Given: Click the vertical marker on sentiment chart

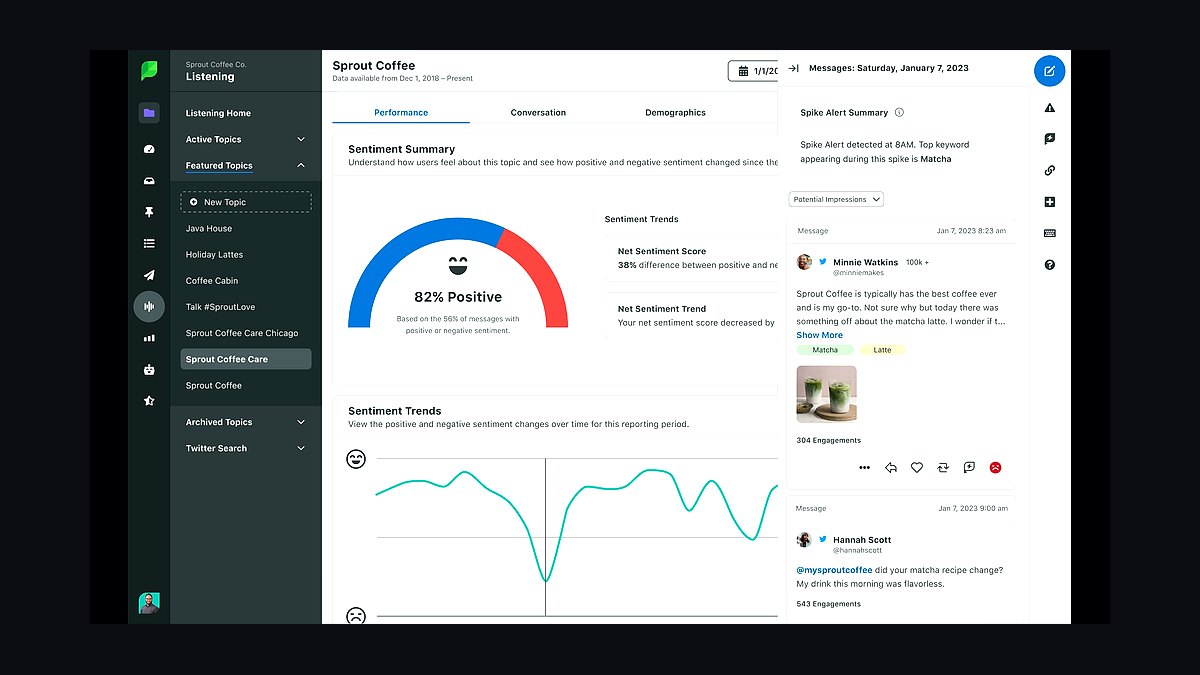Looking at the screenshot, I should [x=545, y=537].
